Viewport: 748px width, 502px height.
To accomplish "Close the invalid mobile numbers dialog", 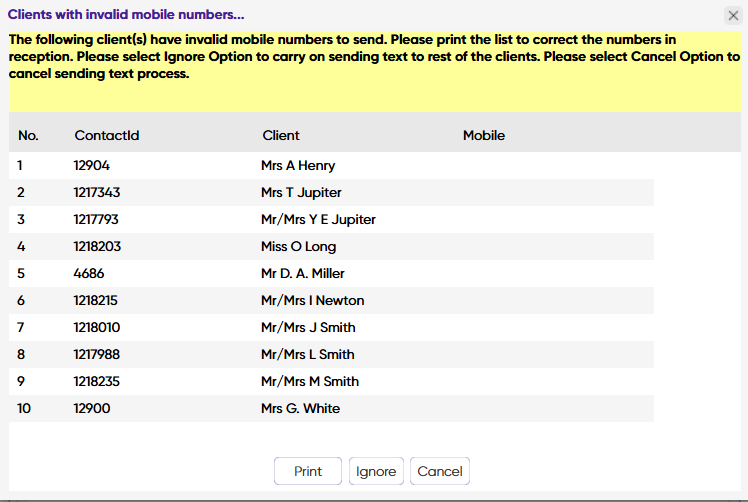I will [x=733, y=16].
